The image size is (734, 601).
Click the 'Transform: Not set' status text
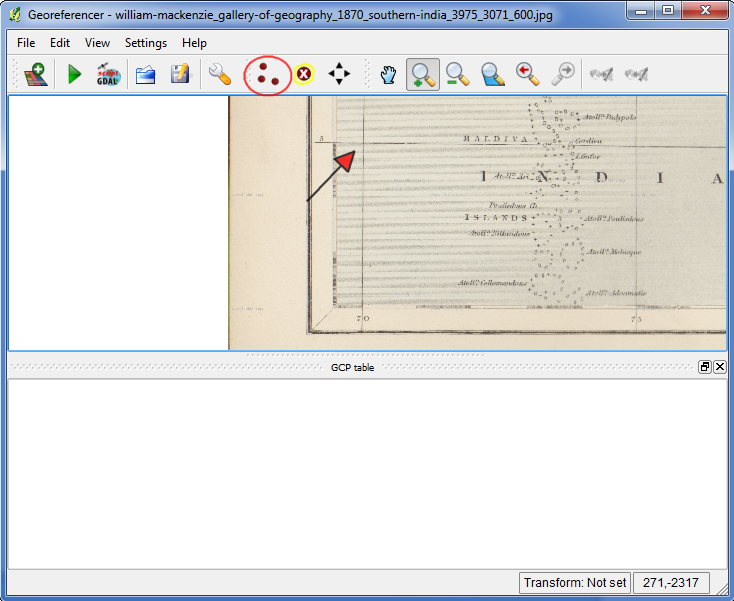point(575,583)
